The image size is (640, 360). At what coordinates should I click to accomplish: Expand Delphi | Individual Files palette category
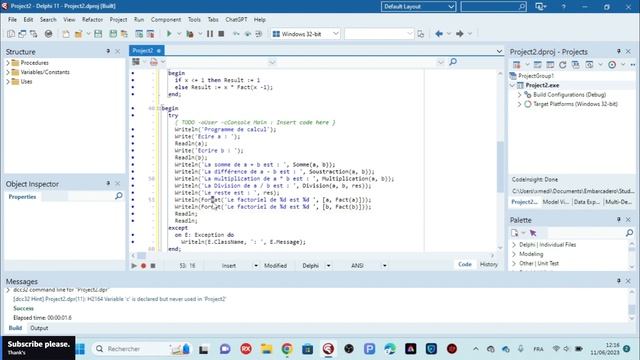pos(514,245)
